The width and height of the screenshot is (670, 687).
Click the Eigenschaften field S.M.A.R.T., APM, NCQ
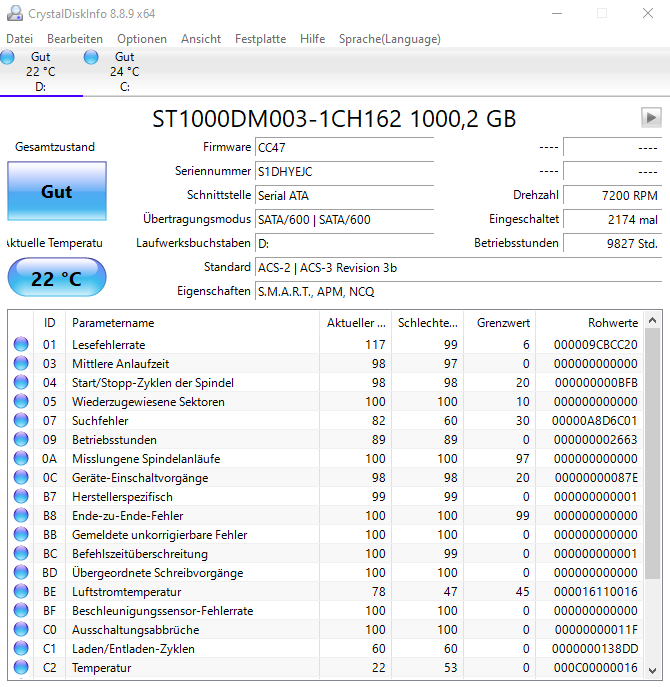pos(458,291)
